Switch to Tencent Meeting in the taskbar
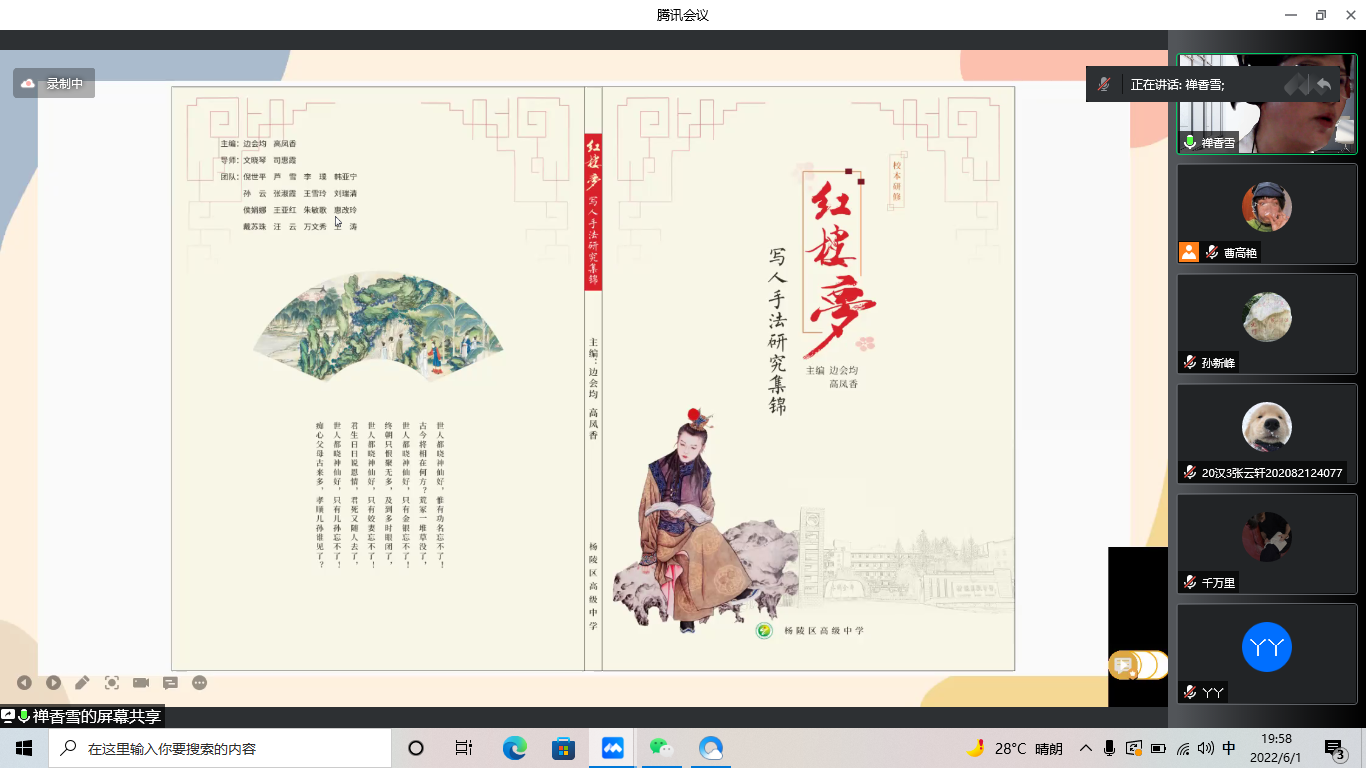The height and width of the screenshot is (768, 1366). coord(613,748)
